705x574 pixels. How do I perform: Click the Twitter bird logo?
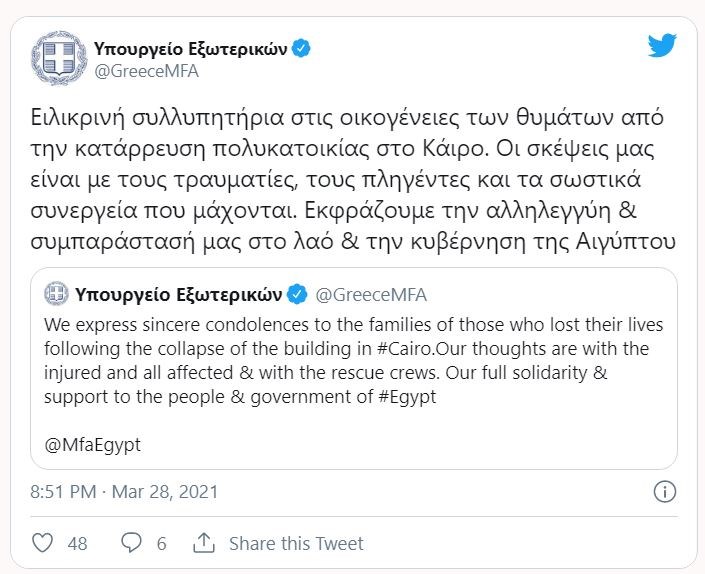click(661, 46)
